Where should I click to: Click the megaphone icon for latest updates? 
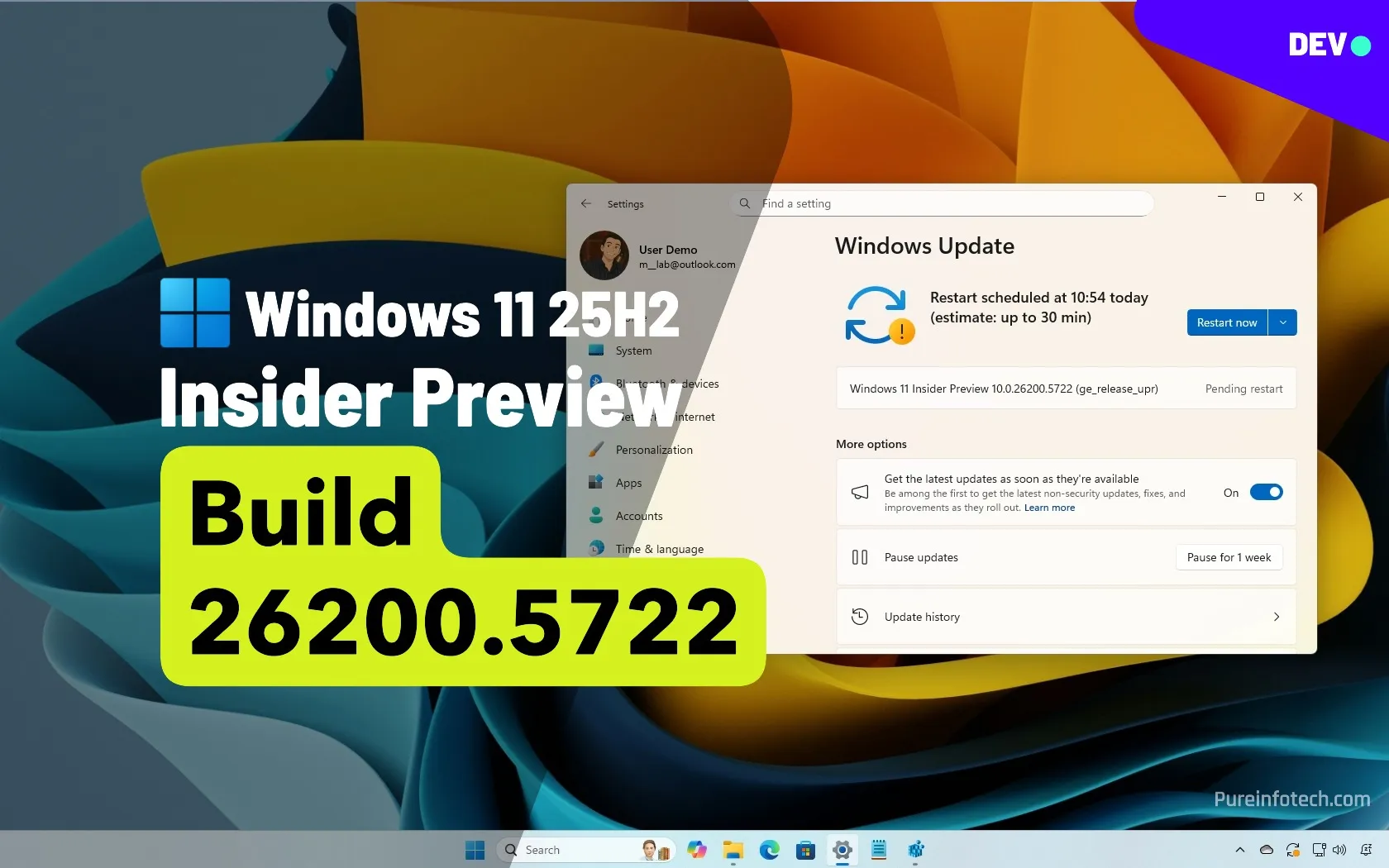click(860, 493)
